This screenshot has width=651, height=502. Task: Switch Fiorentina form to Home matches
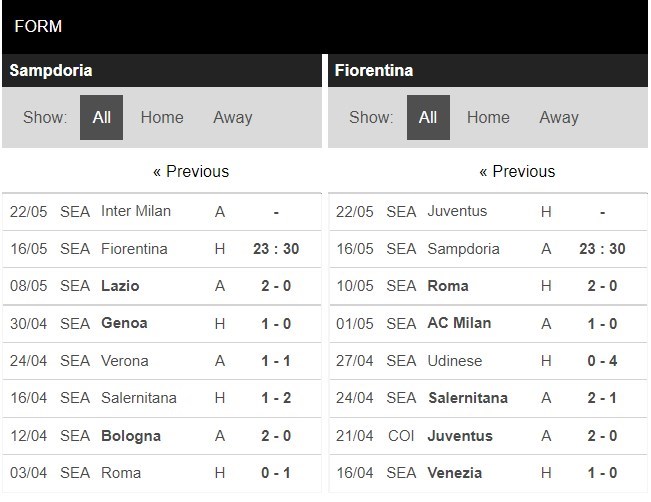pyautogui.click(x=488, y=117)
